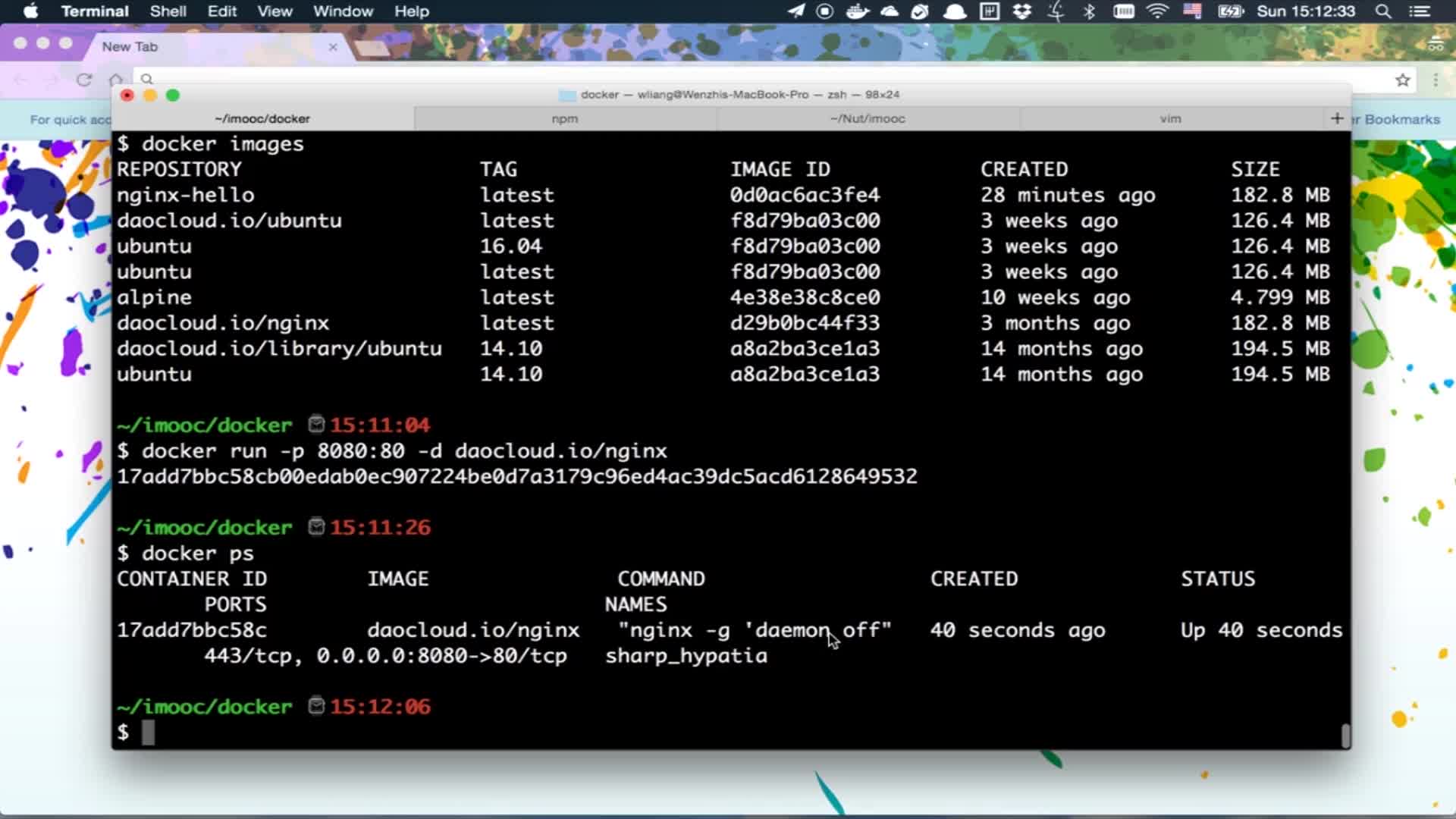Click the Bluetooth status icon

1090,11
